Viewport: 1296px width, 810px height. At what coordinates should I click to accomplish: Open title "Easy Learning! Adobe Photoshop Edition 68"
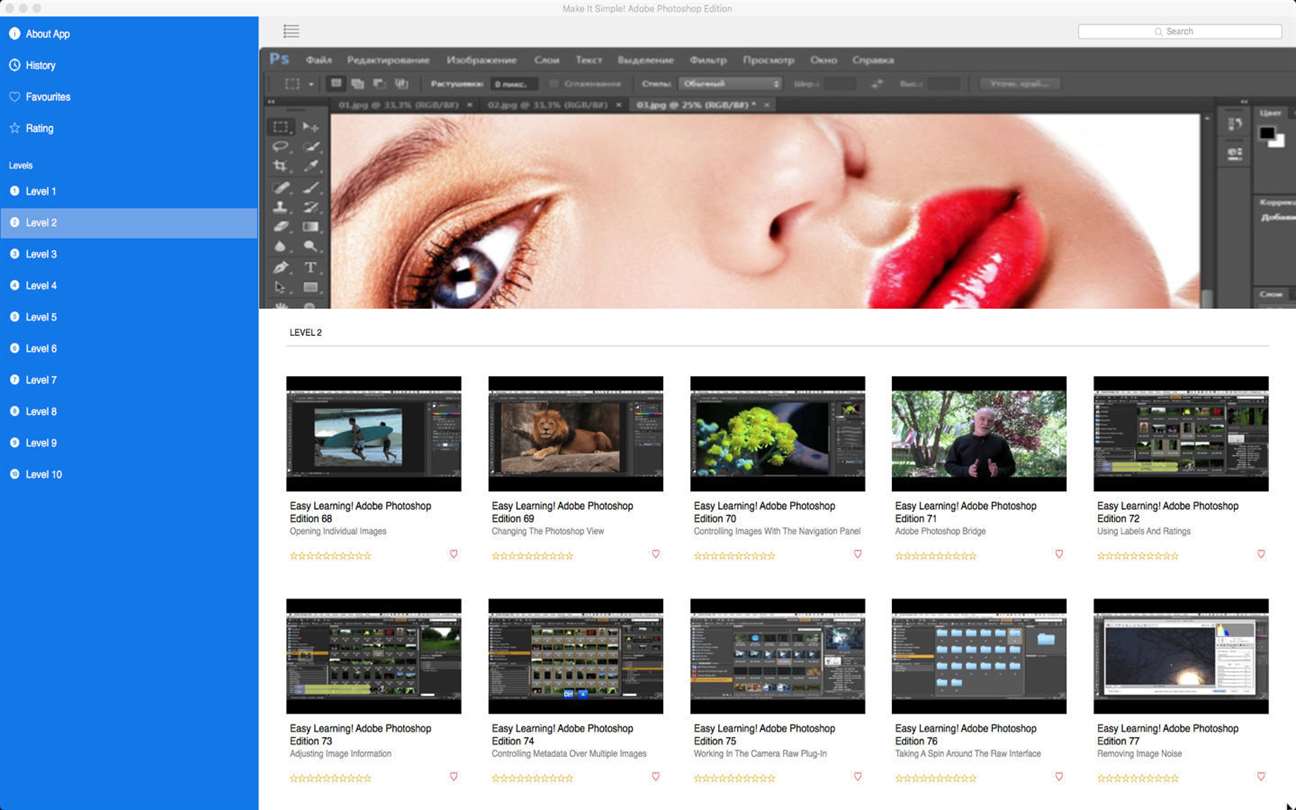[361, 512]
